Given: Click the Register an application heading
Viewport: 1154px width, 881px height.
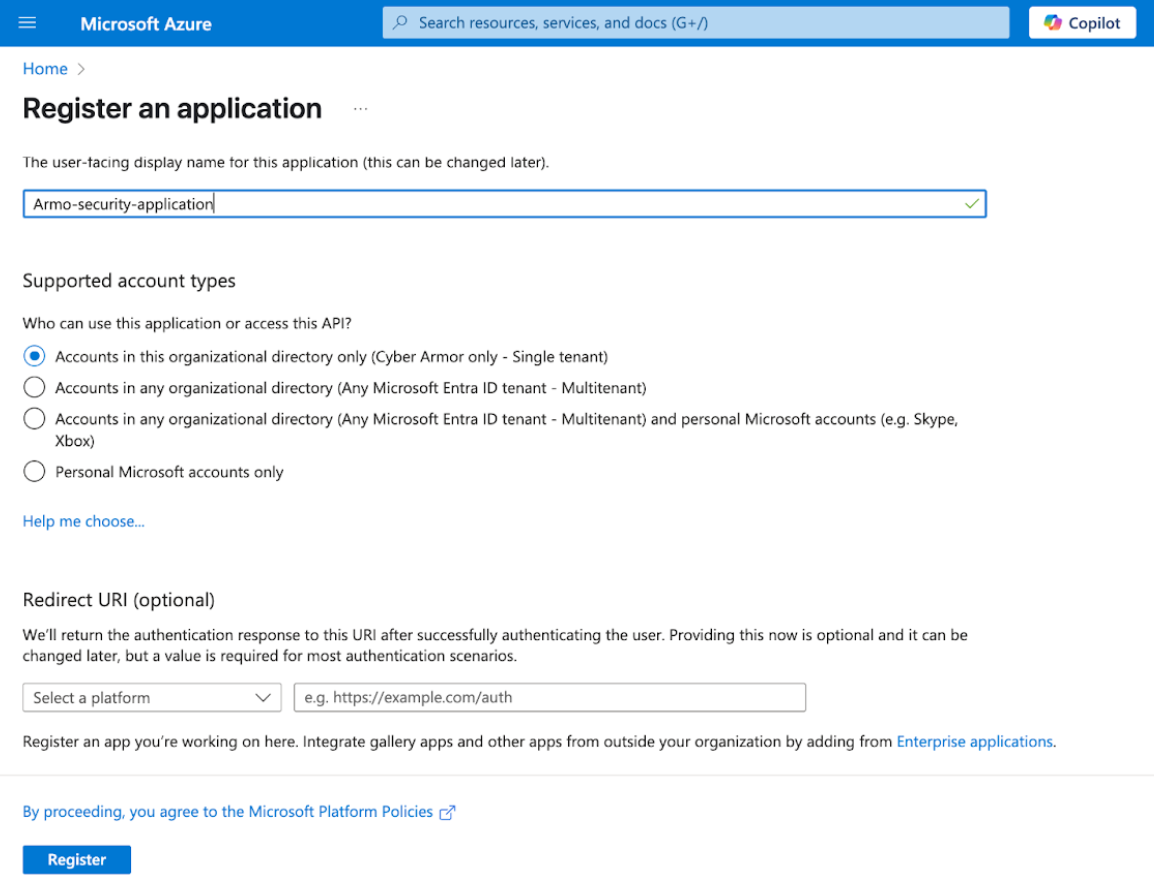Looking at the screenshot, I should tap(172, 109).
